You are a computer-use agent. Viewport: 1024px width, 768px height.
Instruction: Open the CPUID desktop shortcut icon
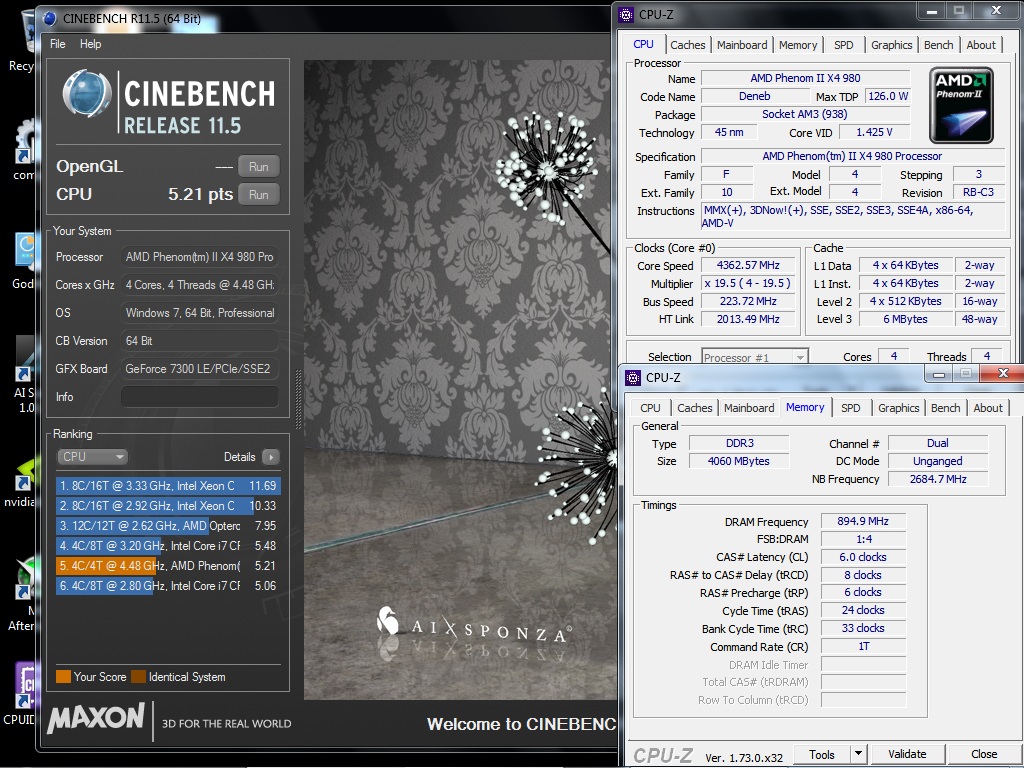[24, 686]
